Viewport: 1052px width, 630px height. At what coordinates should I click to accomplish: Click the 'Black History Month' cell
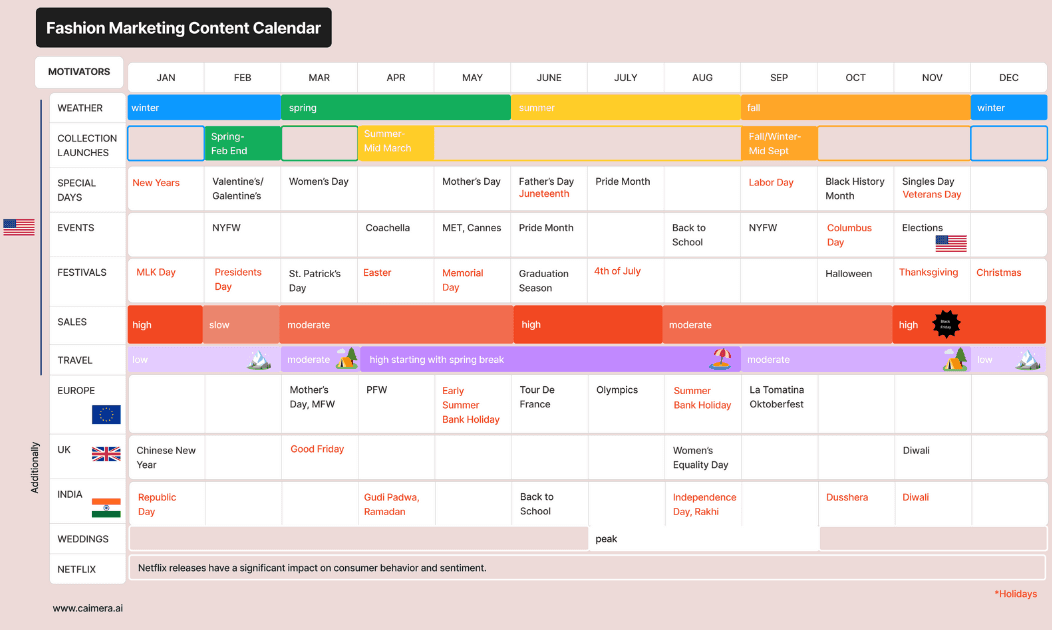point(855,189)
